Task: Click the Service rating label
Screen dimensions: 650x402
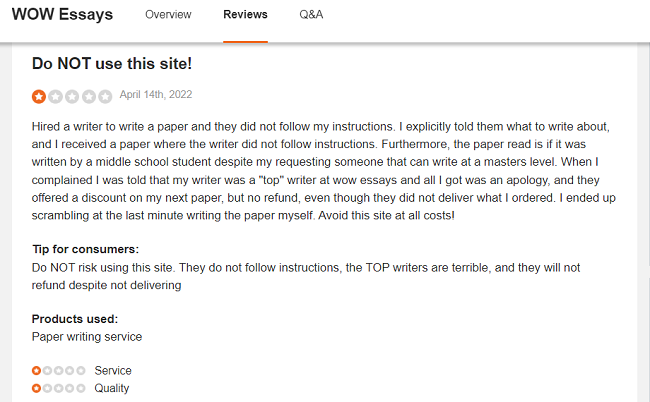Action: pyautogui.click(x=113, y=371)
